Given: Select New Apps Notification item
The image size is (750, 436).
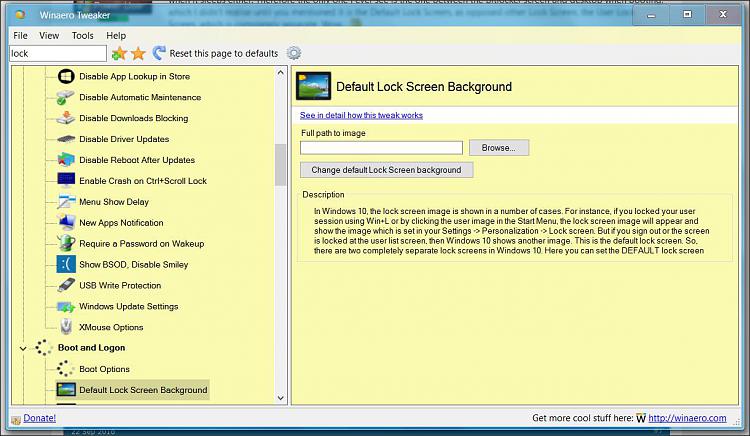Looking at the screenshot, I should point(121,223).
